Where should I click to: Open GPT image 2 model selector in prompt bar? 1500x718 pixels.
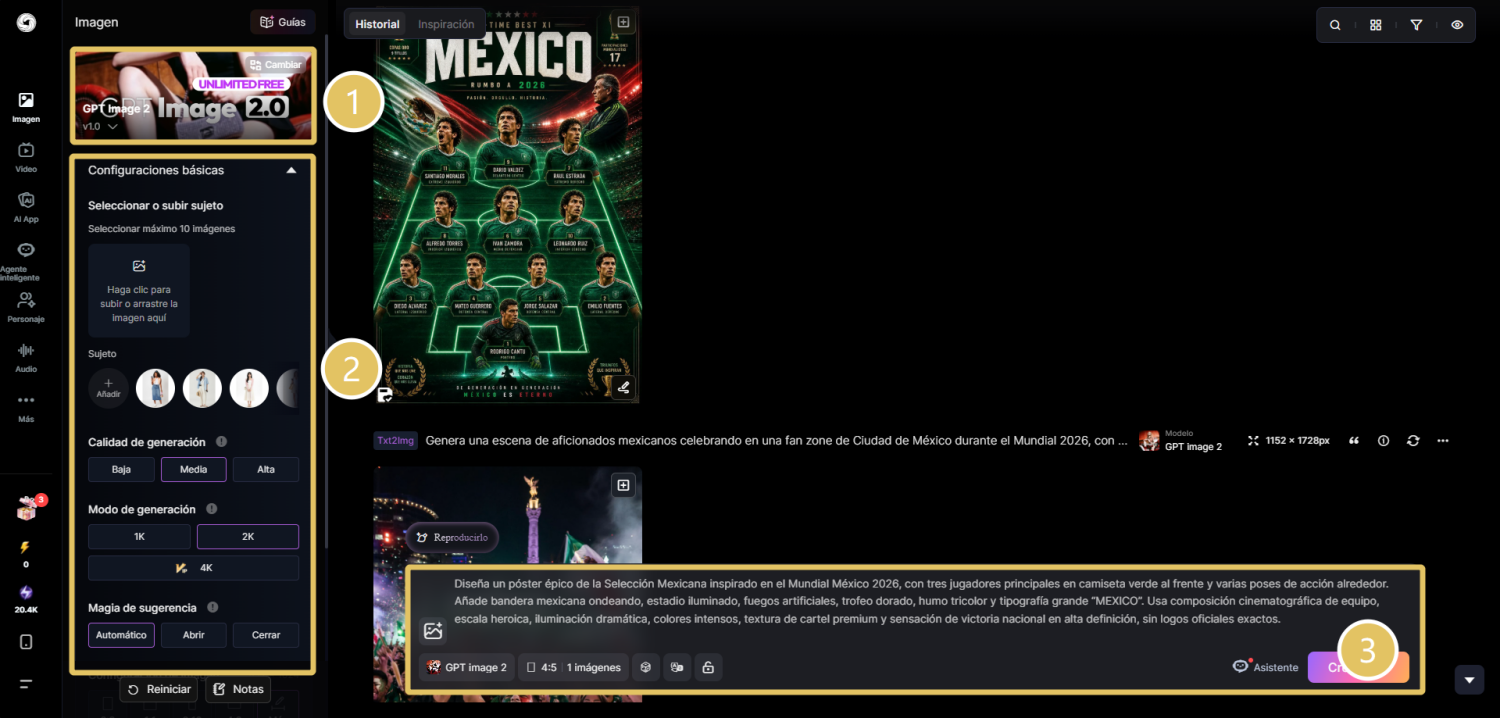click(467, 667)
